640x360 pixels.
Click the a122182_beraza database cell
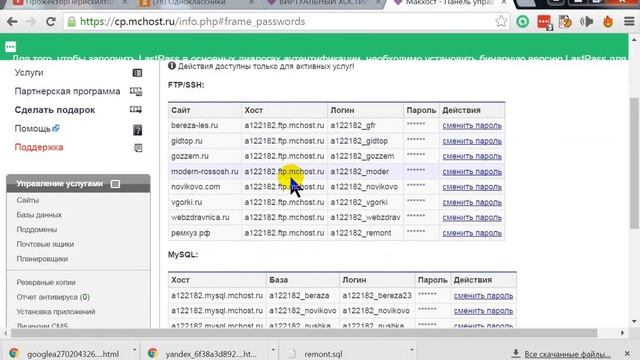point(302,296)
